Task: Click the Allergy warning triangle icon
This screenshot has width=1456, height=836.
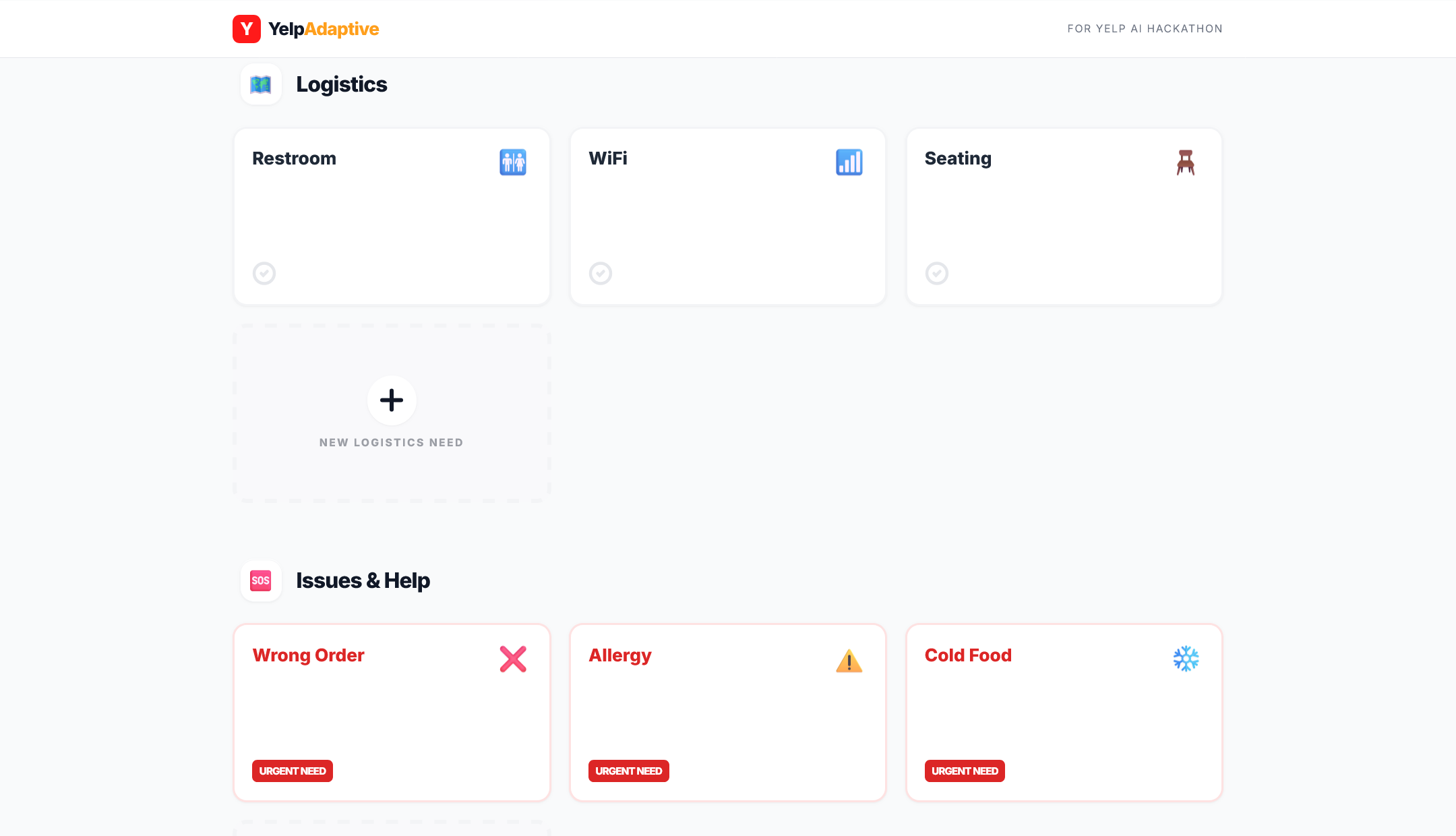Action: [x=849, y=661]
